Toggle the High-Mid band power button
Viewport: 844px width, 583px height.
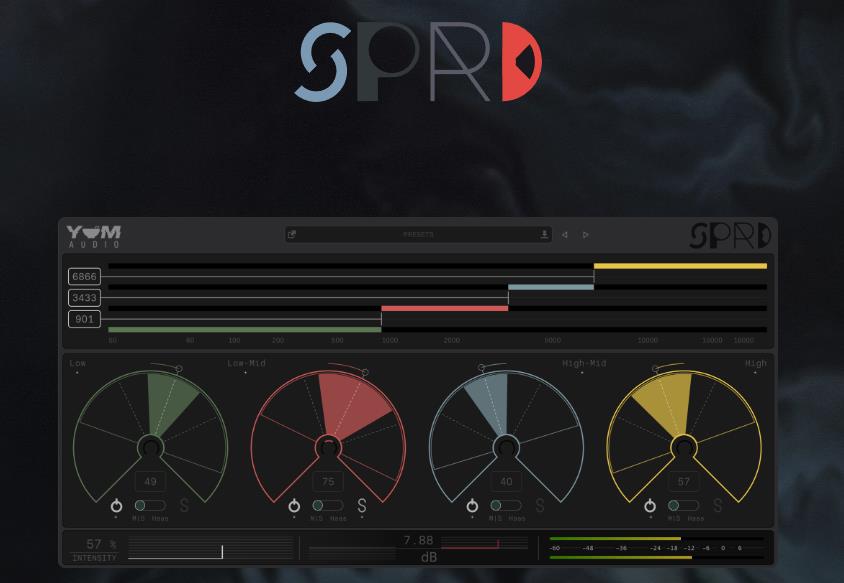pyautogui.click(x=472, y=505)
